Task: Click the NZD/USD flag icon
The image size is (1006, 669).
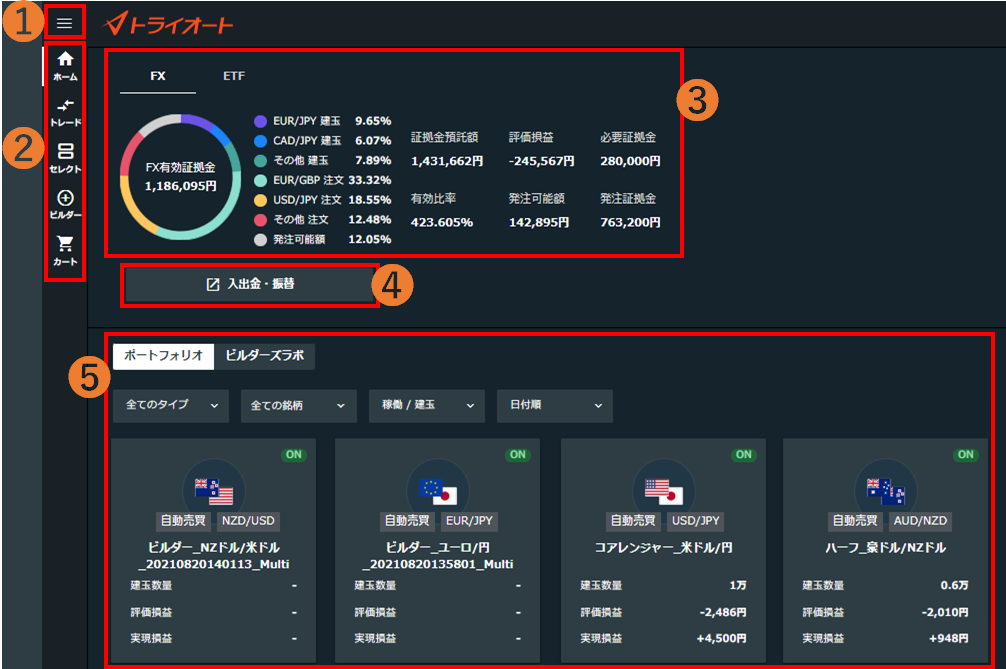Action: pyautogui.click(x=214, y=491)
